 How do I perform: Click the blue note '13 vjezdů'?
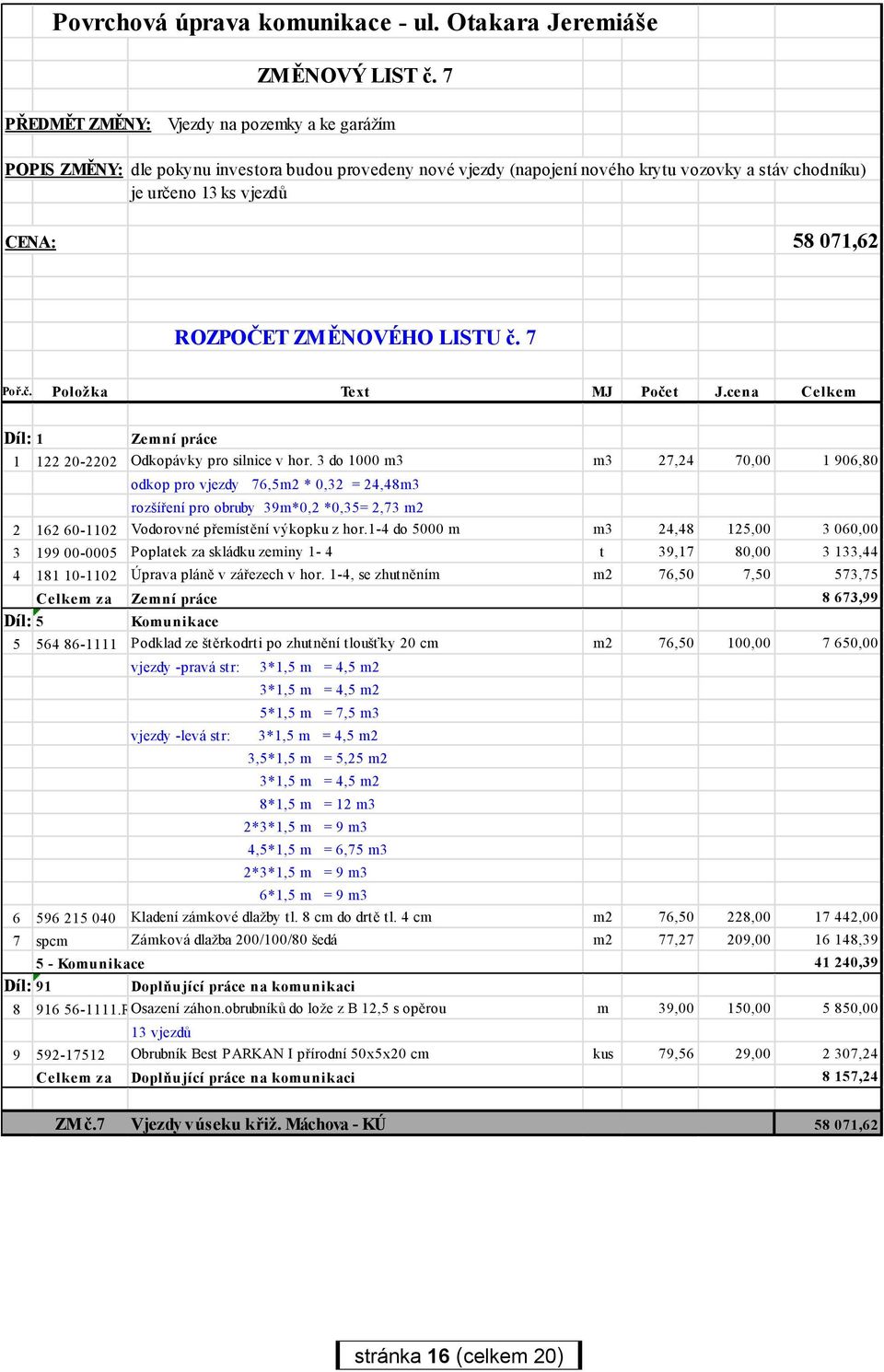click(161, 1032)
